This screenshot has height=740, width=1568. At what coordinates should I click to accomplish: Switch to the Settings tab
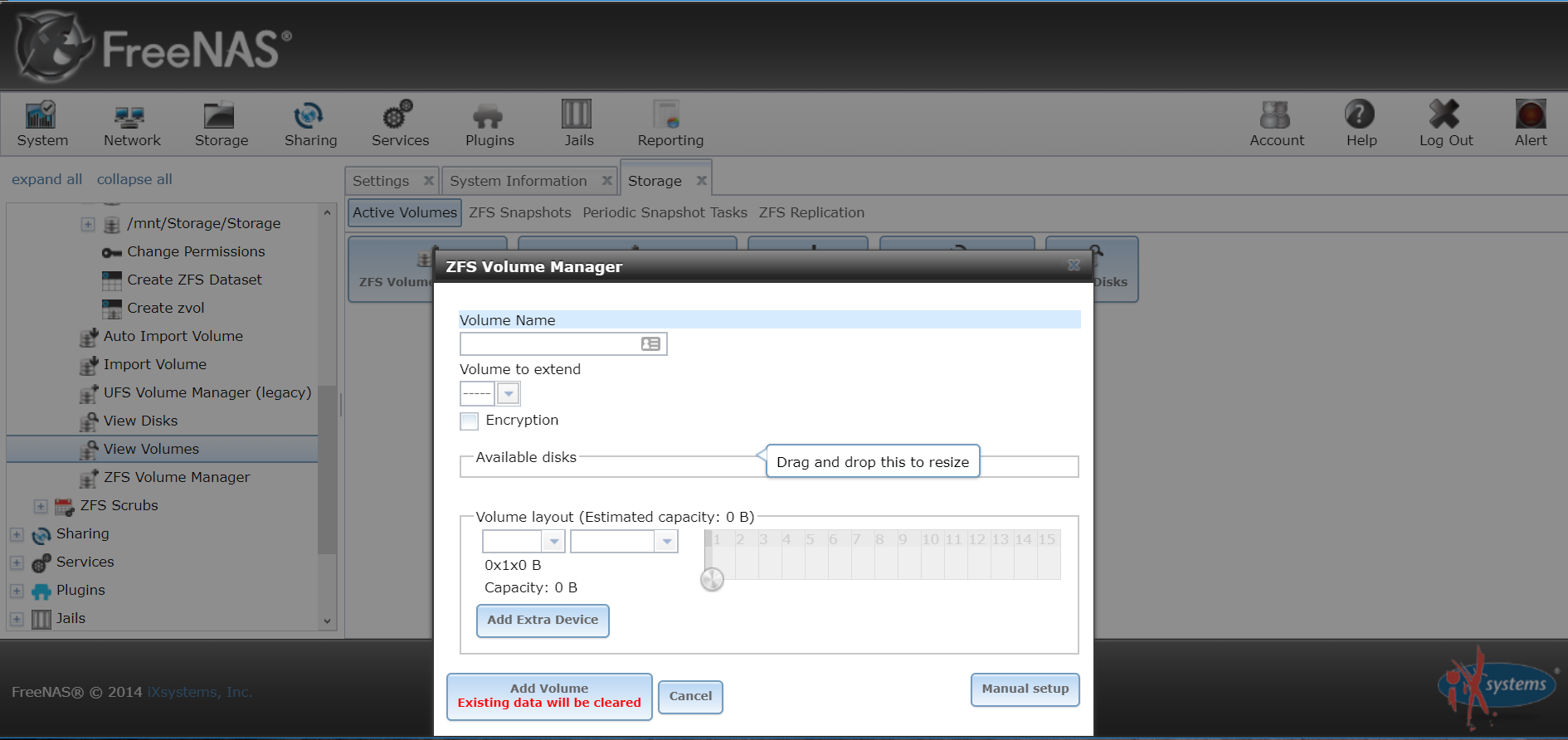pyautogui.click(x=381, y=181)
